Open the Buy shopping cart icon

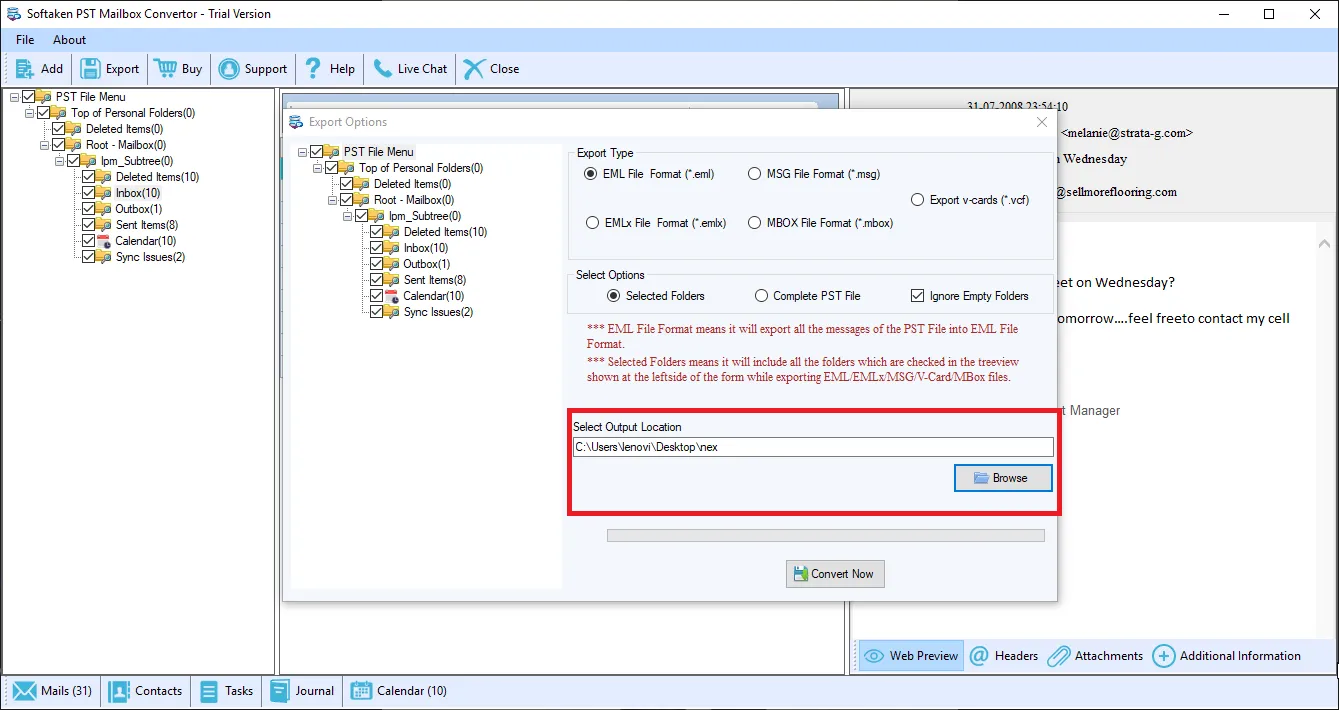click(165, 69)
